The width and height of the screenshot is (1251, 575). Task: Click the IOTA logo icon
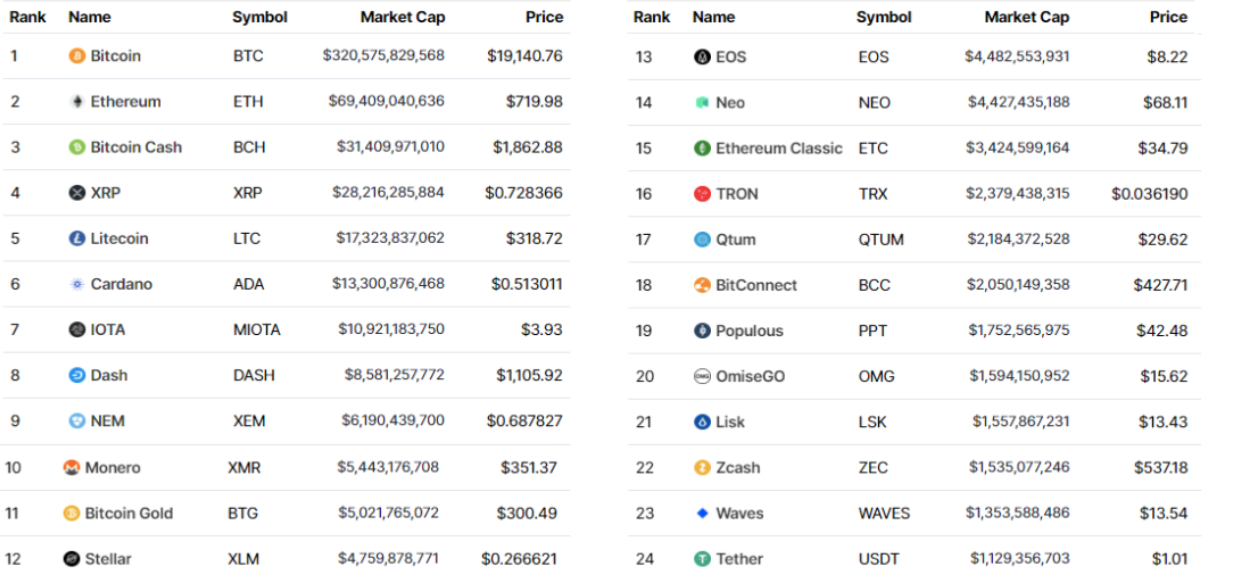(x=77, y=330)
